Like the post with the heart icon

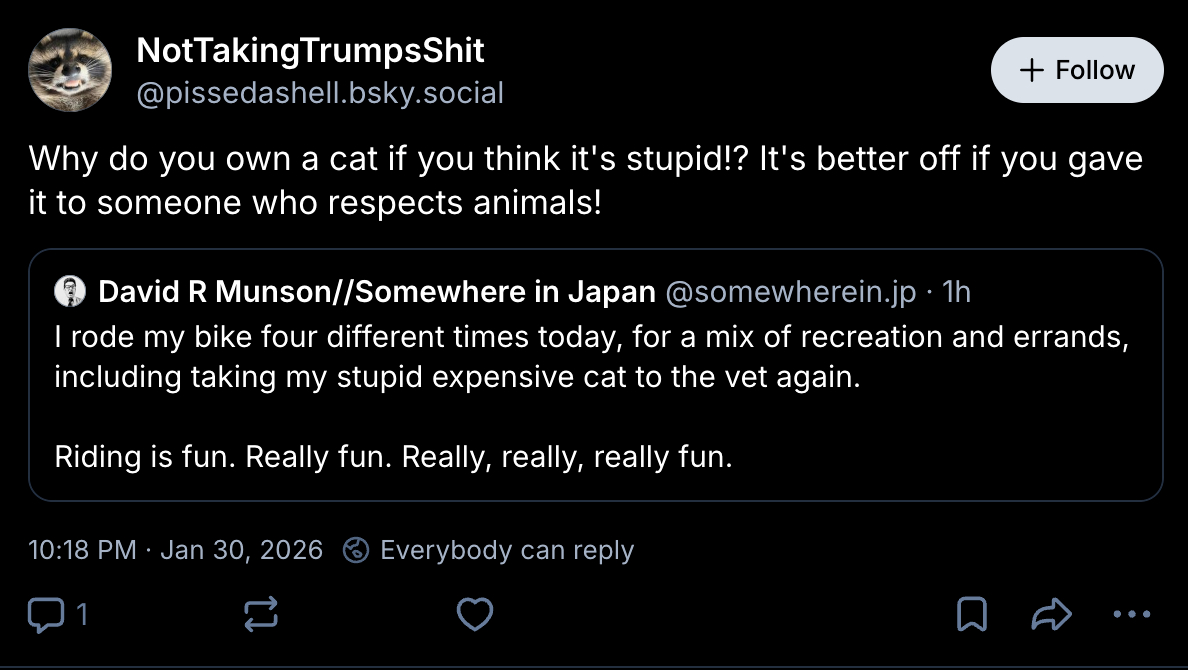(x=474, y=614)
